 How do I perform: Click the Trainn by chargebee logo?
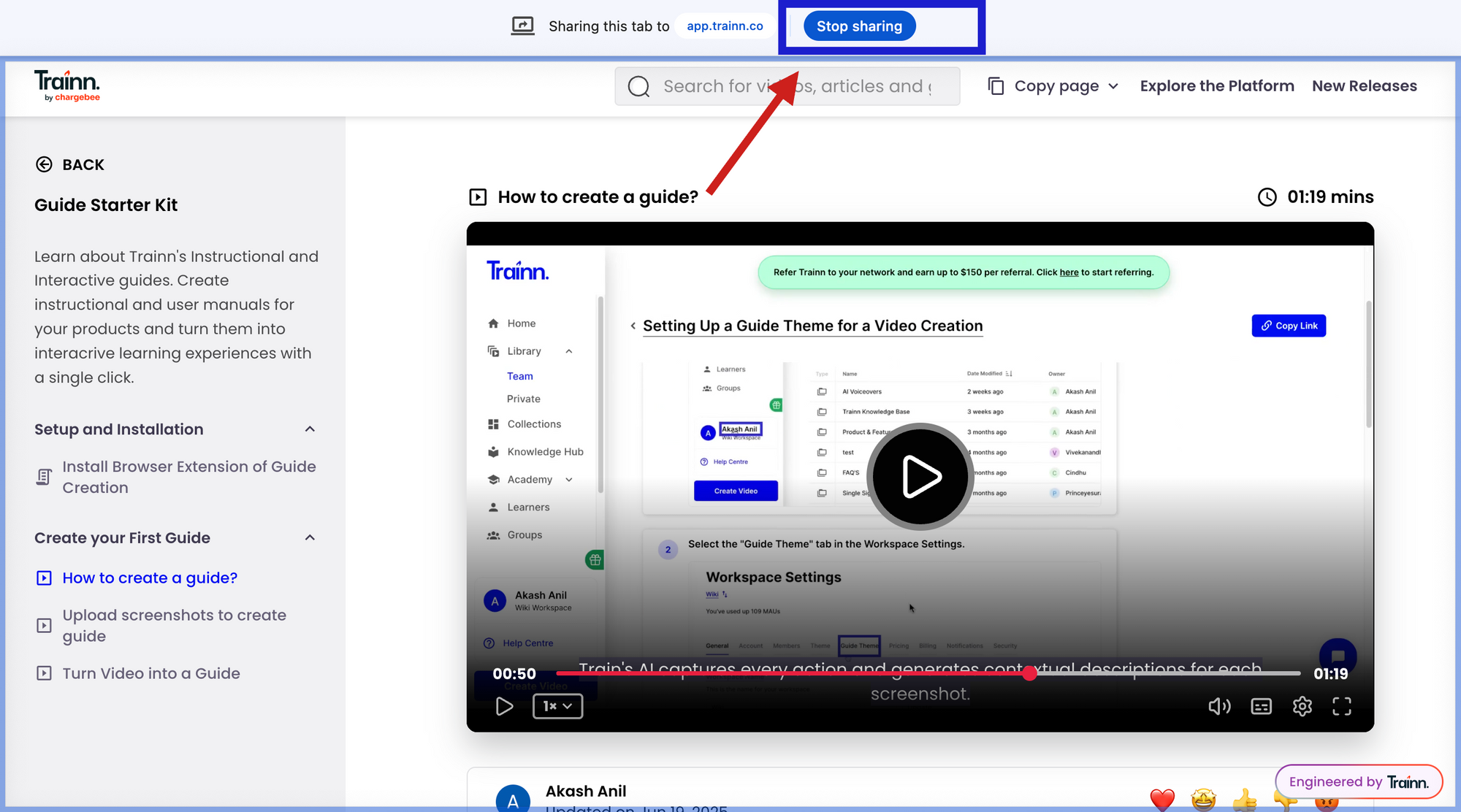coord(67,86)
